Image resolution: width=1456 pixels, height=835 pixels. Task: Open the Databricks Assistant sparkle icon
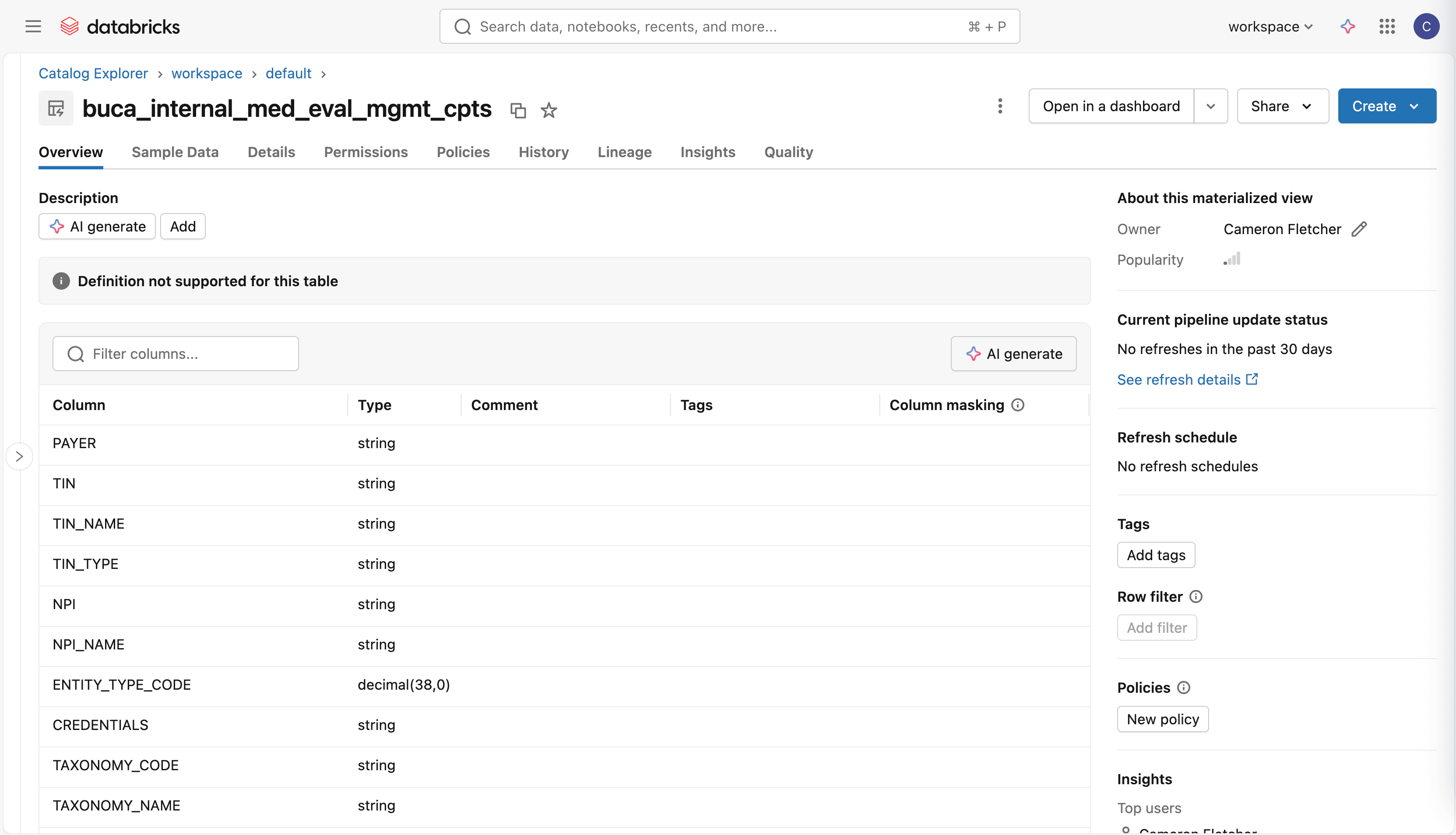click(1347, 26)
